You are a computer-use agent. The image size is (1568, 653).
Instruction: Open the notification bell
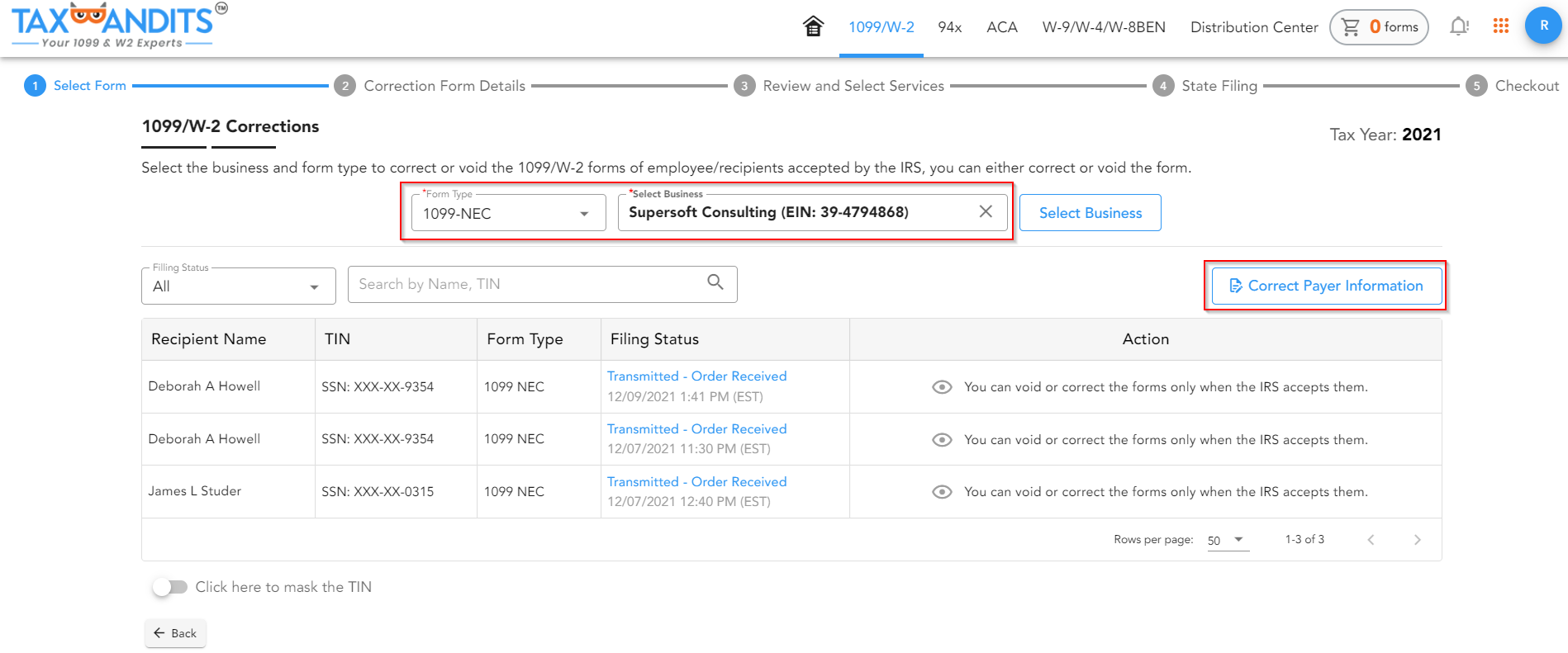(x=1460, y=26)
